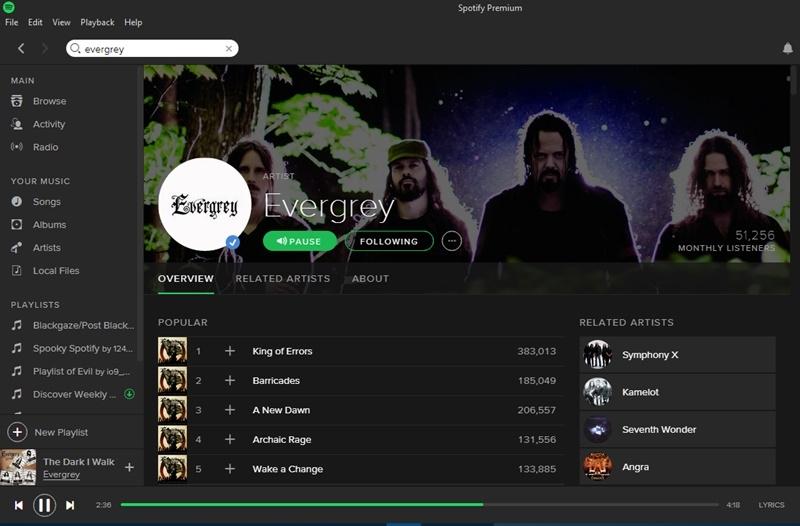
Task: Click the main page vertical scrollbar
Action: [x=794, y=82]
